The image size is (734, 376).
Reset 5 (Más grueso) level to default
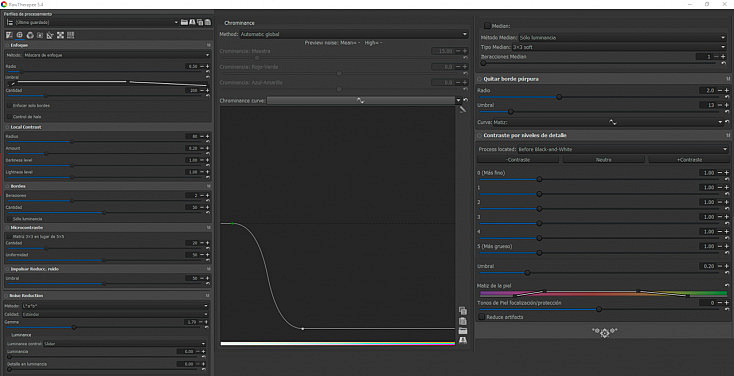click(x=727, y=252)
